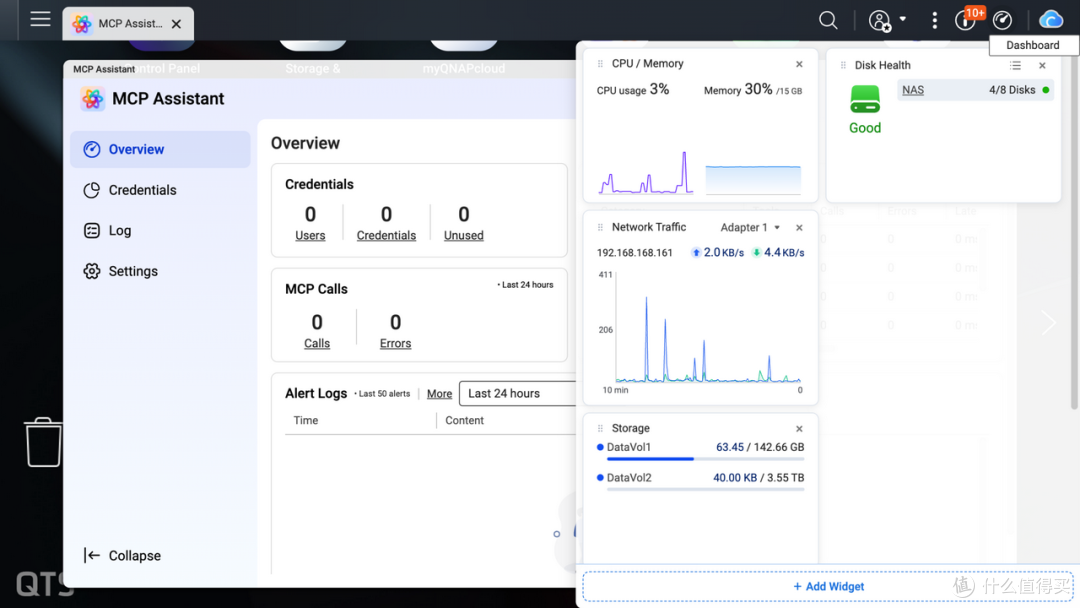The width and height of the screenshot is (1080, 608).
Task: Open the Last 24 hours alert filter
Action: [517, 393]
